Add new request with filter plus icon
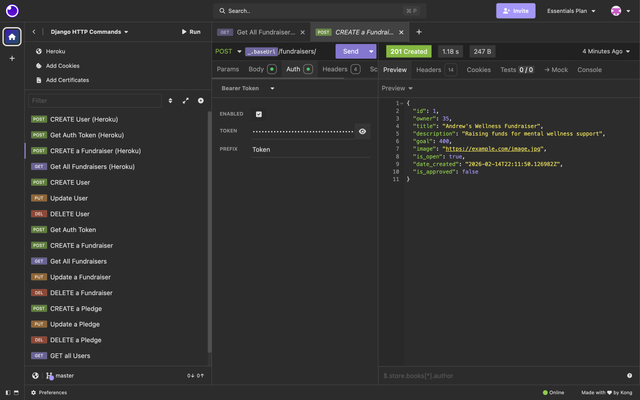Image resolution: width=640 pixels, height=400 pixels. coord(200,100)
